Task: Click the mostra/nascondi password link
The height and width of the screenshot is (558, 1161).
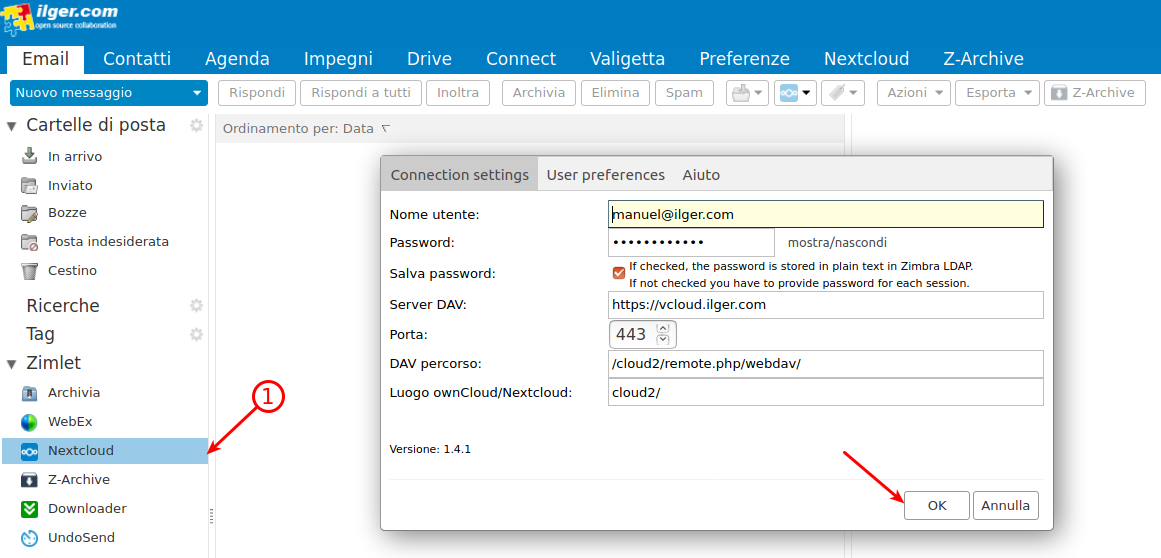Action: tap(837, 242)
